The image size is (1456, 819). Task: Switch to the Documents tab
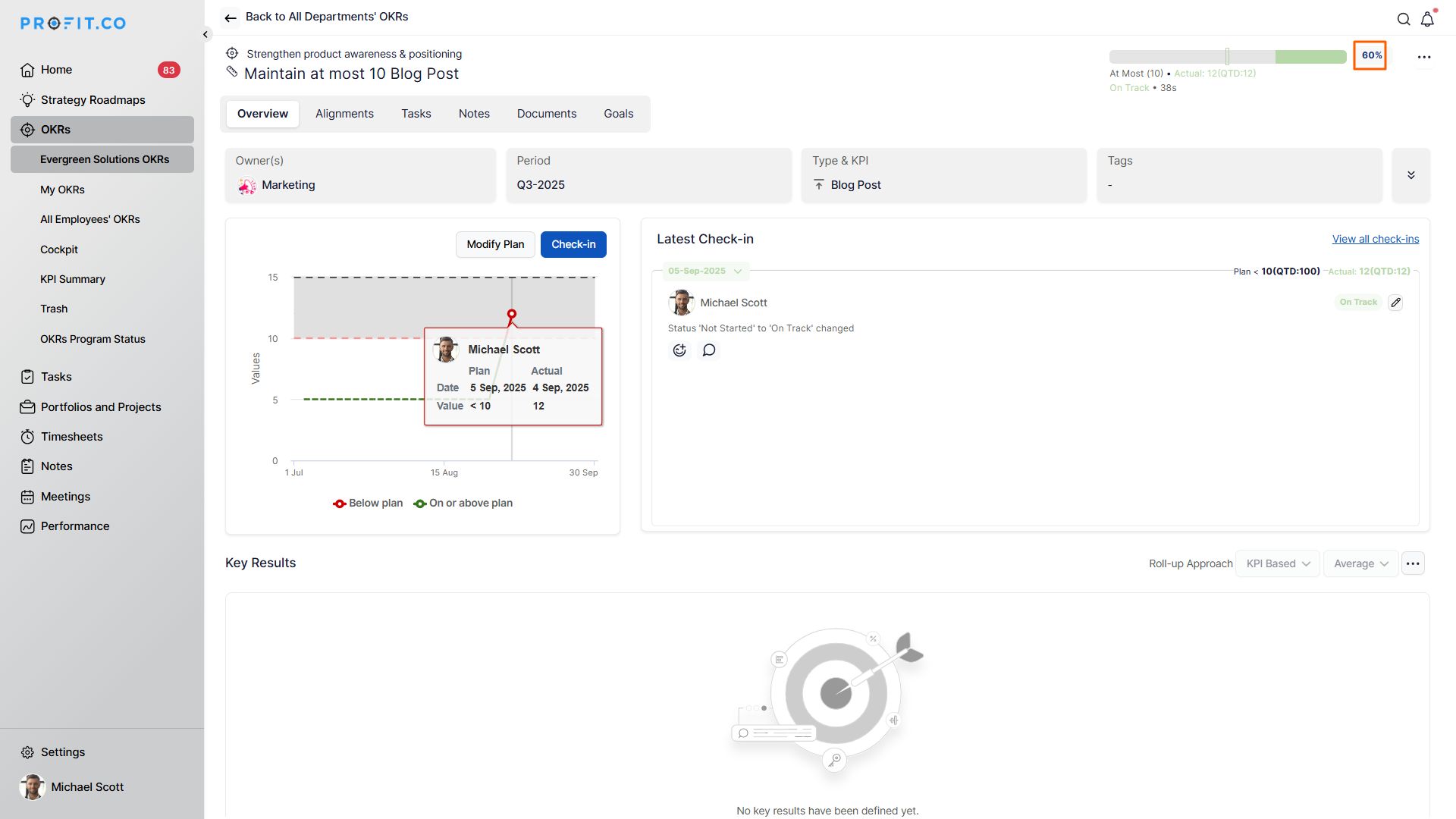click(546, 114)
